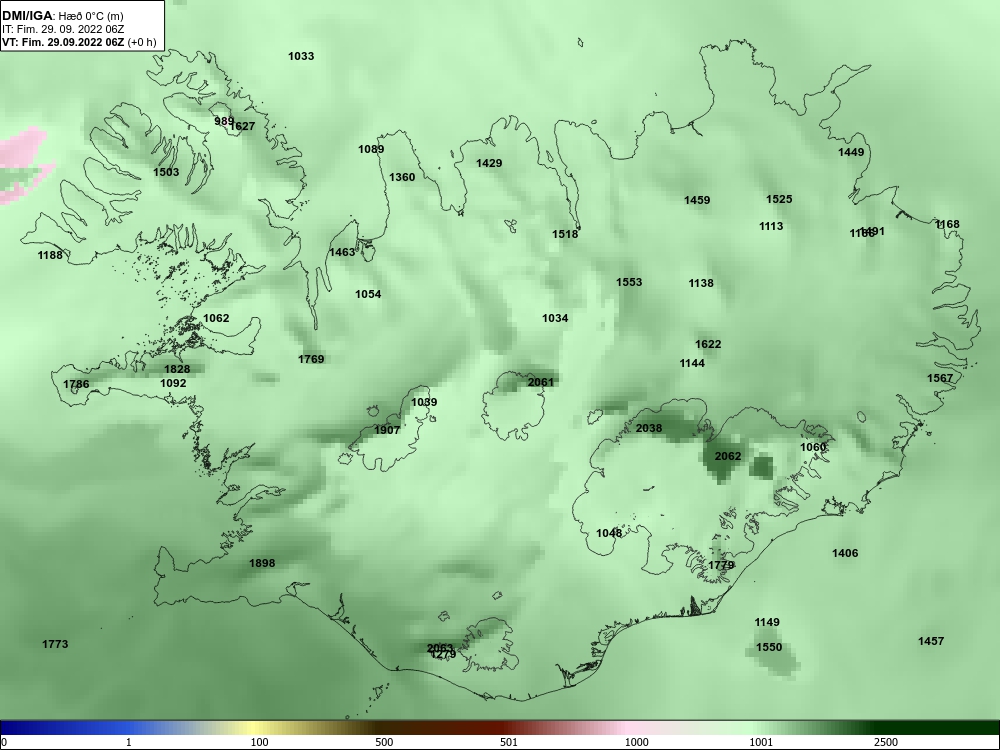This screenshot has width=1000, height=750.
Task: Click the 1627 height label
Action: point(243,126)
